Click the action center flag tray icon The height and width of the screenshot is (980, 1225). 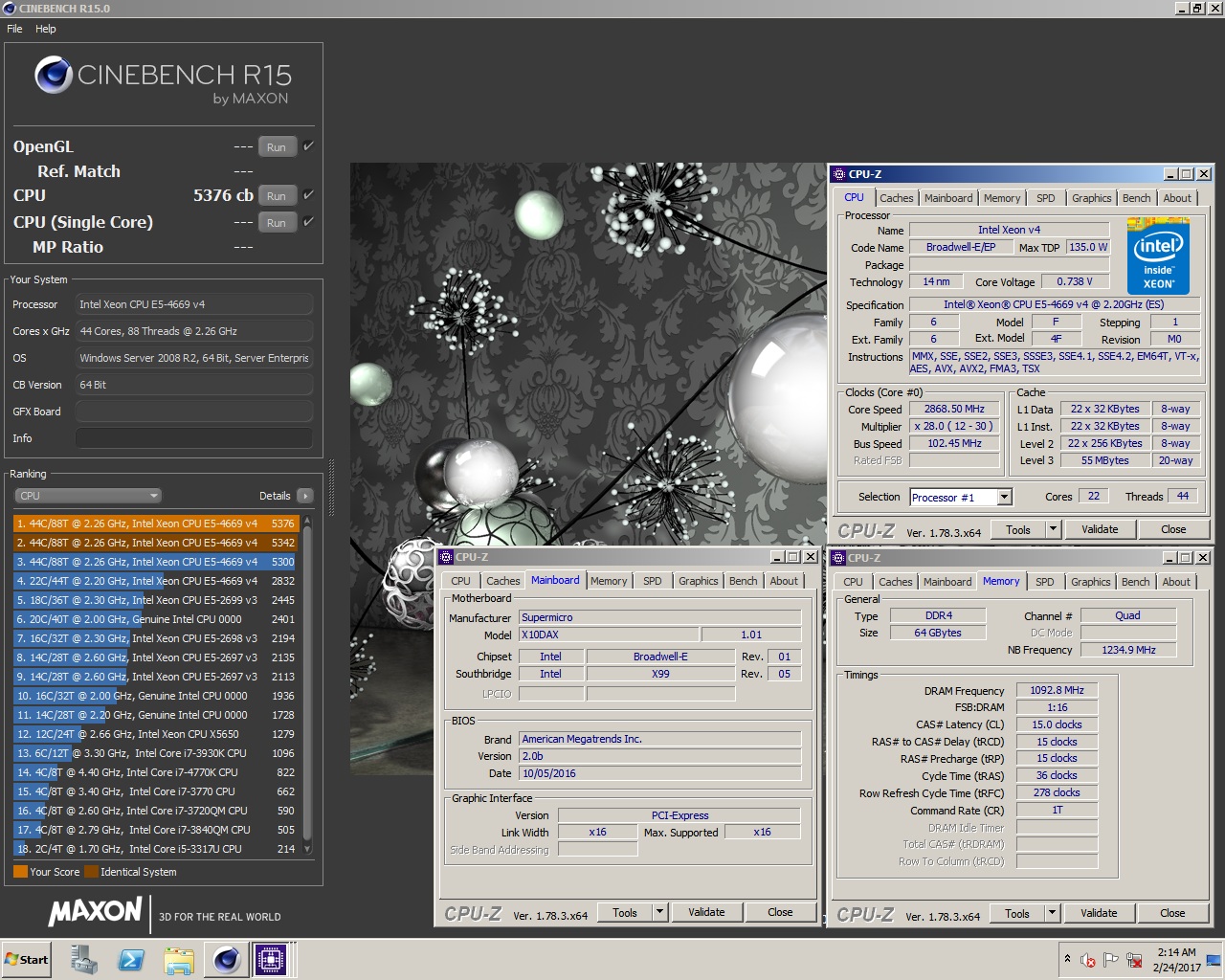(1110, 959)
